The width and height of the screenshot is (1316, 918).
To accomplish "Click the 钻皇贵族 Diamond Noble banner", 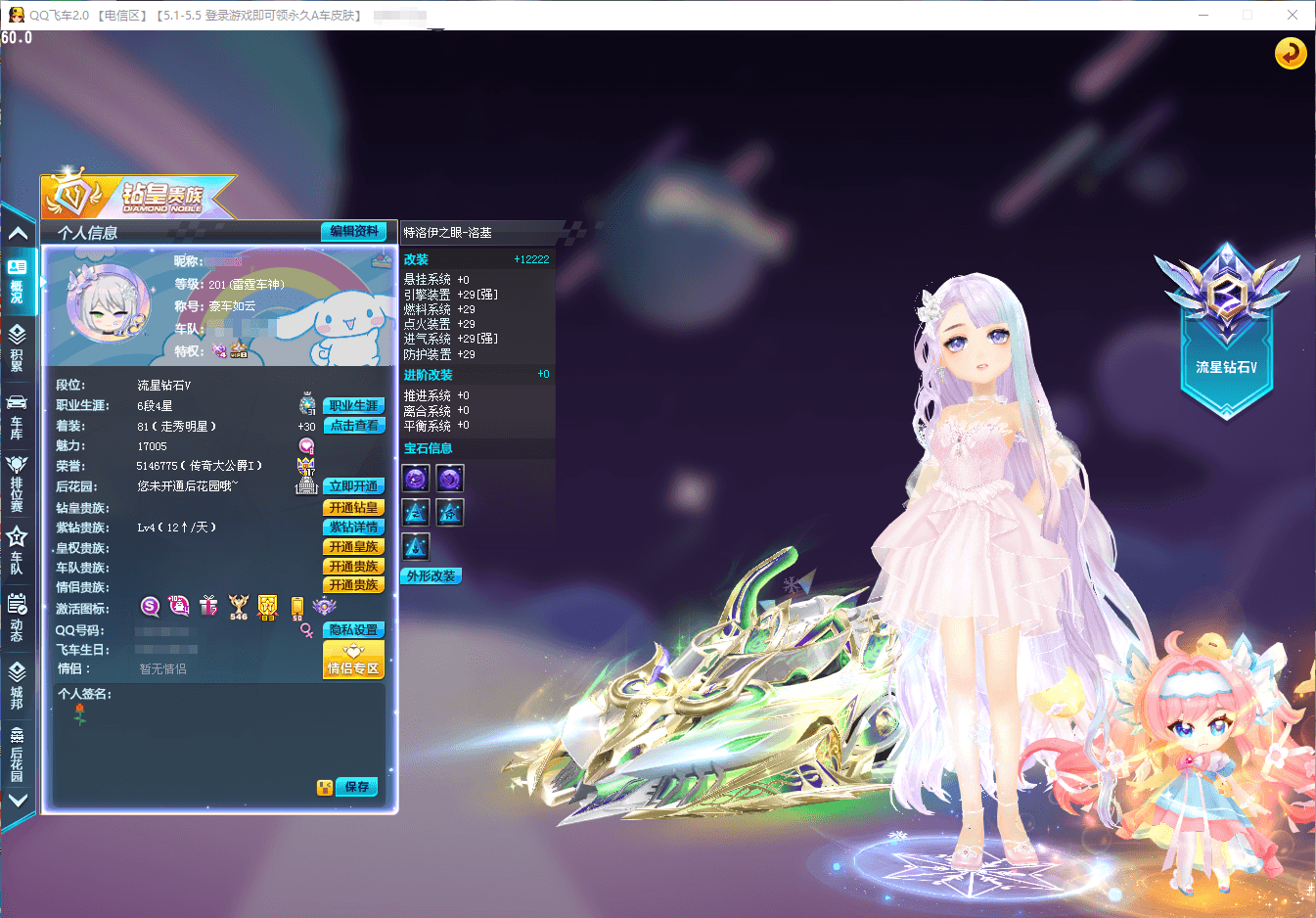I will click(137, 196).
